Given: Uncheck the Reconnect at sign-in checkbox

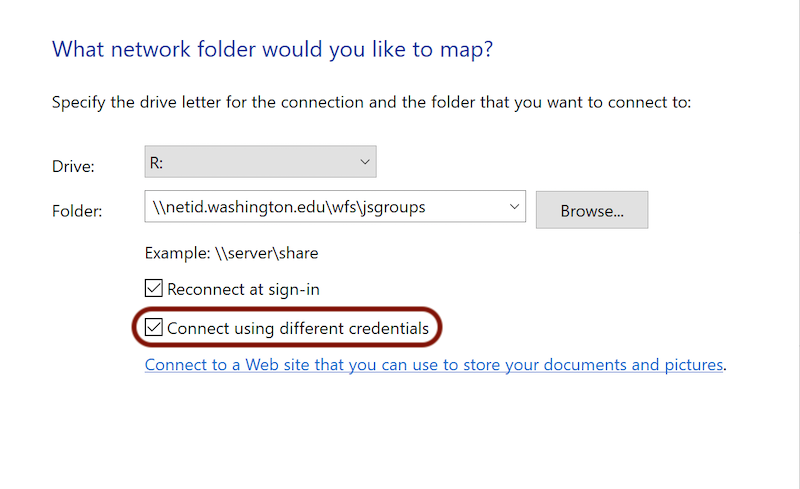Looking at the screenshot, I should point(154,288).
